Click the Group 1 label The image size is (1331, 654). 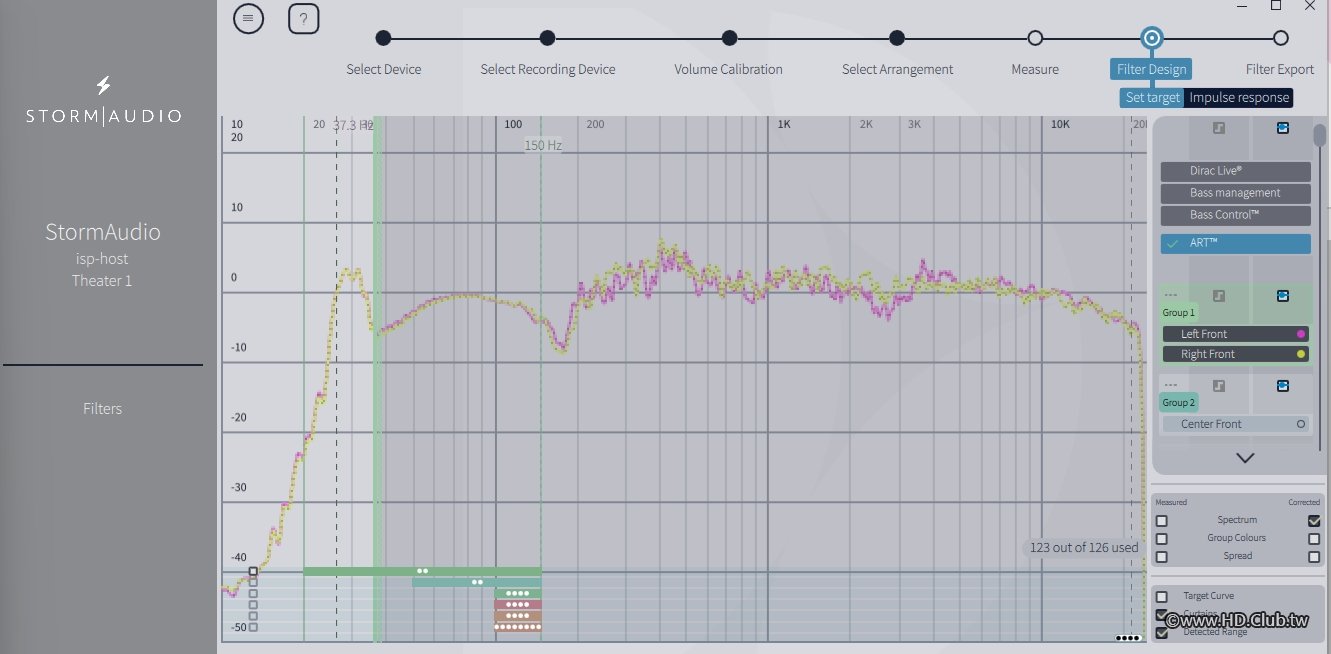1178,313
